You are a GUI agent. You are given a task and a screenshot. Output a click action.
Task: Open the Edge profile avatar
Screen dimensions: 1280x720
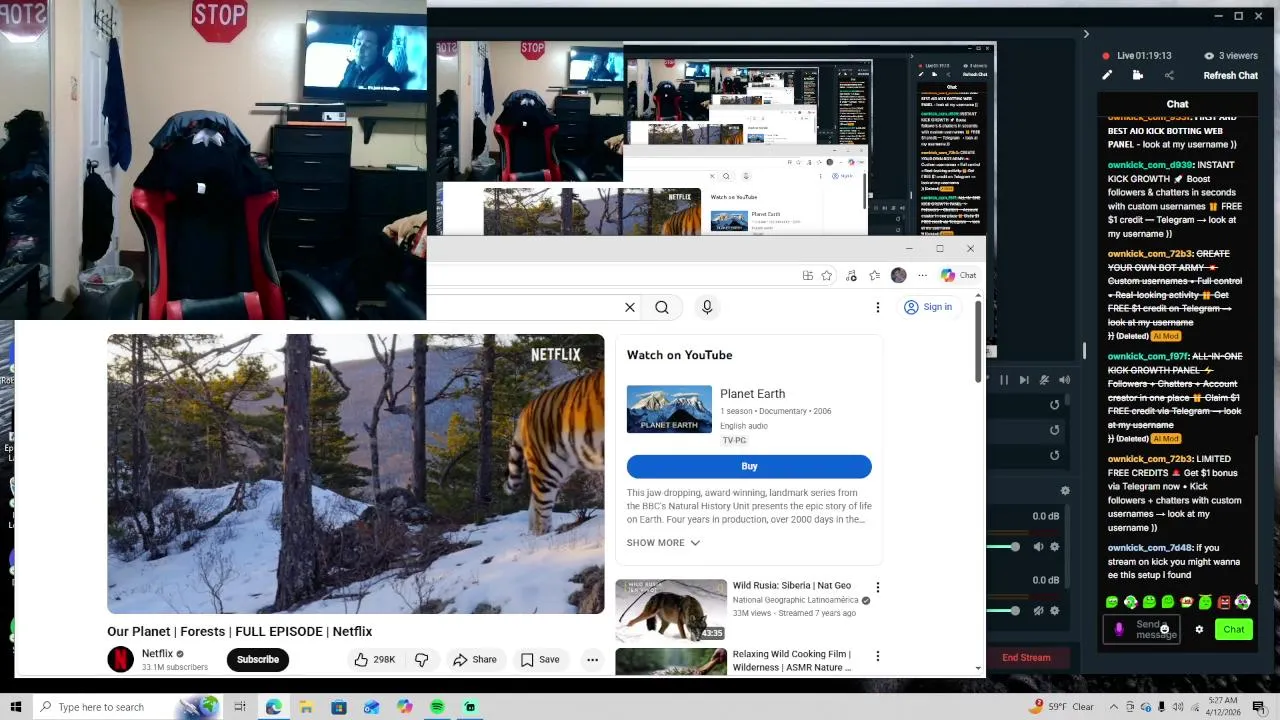coord(899,276)
